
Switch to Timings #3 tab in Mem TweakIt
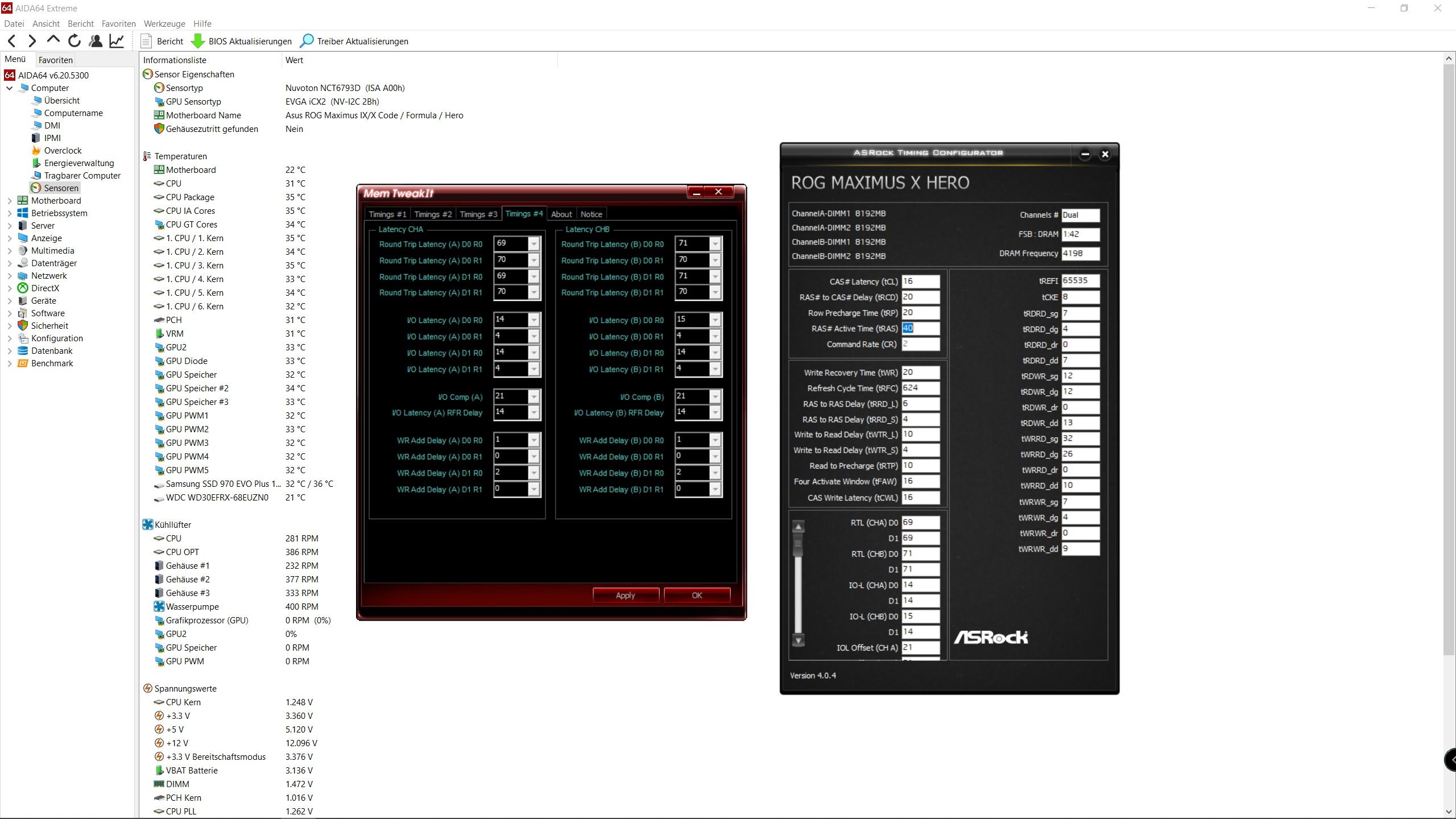[x=478, y=214]
